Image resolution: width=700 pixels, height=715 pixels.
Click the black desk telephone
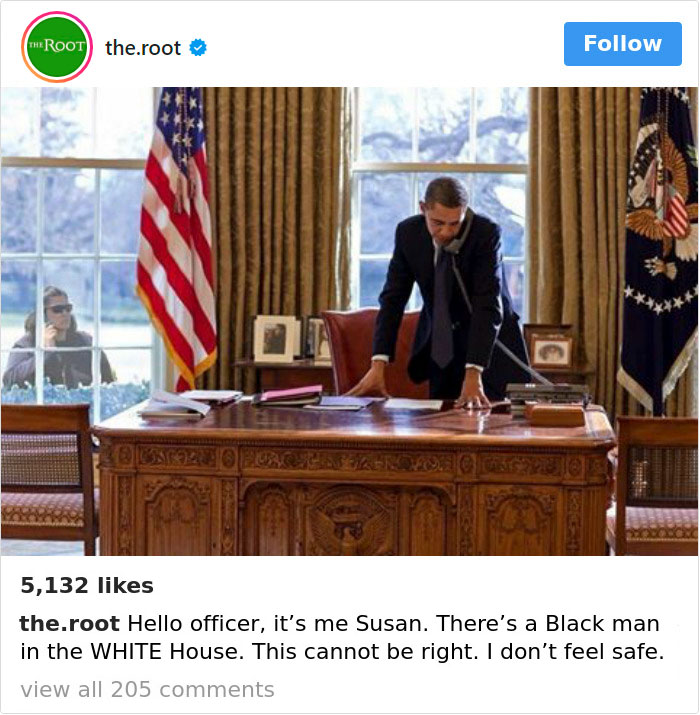545,394
